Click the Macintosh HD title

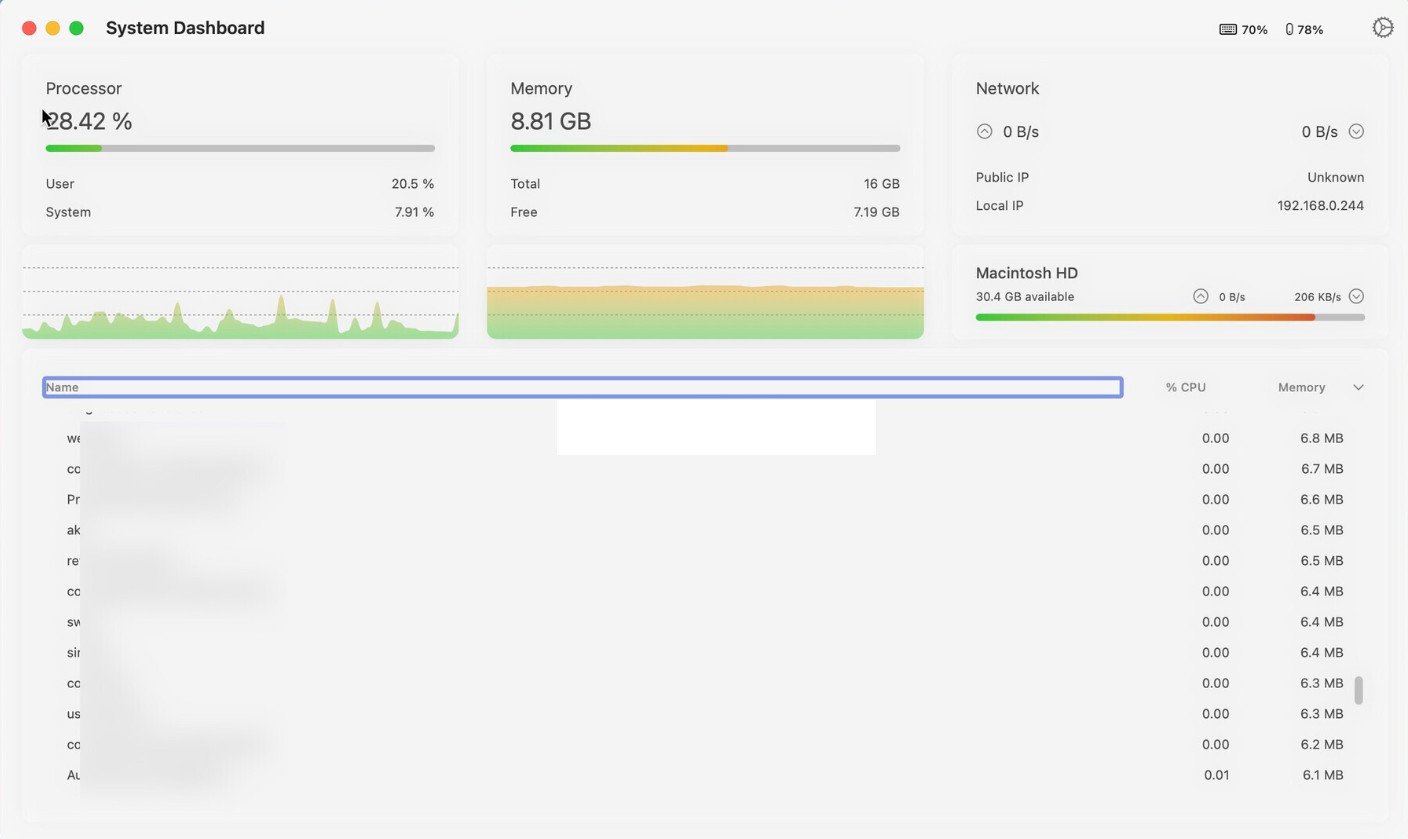click(1027, 273)
